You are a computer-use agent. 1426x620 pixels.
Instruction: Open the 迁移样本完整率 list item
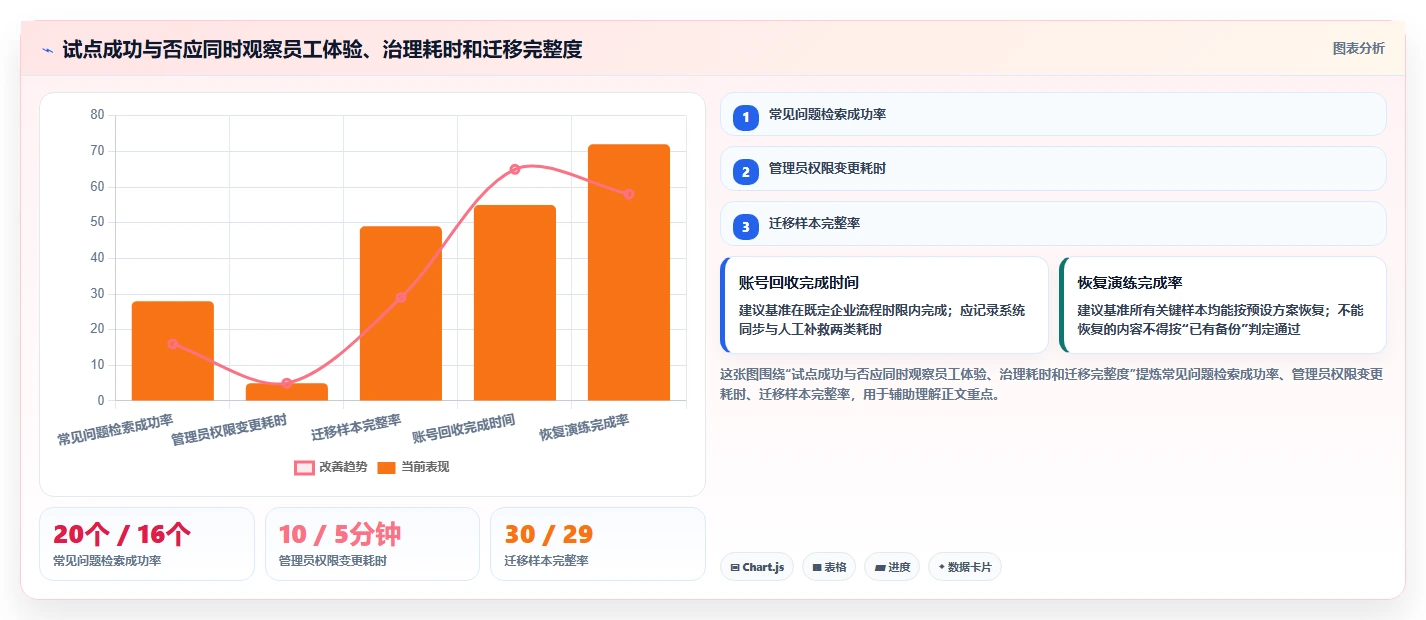(x=1053, y=223)
